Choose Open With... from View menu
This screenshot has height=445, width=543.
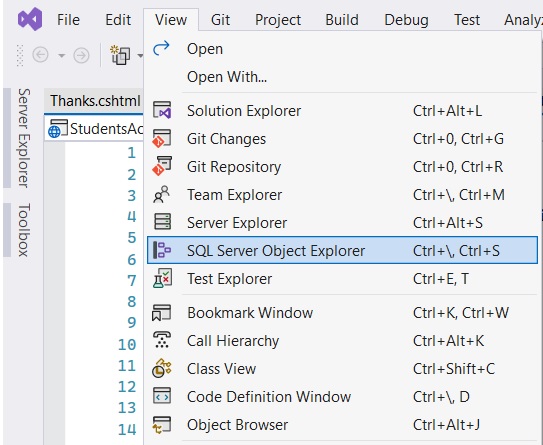(x=342, y=77)
